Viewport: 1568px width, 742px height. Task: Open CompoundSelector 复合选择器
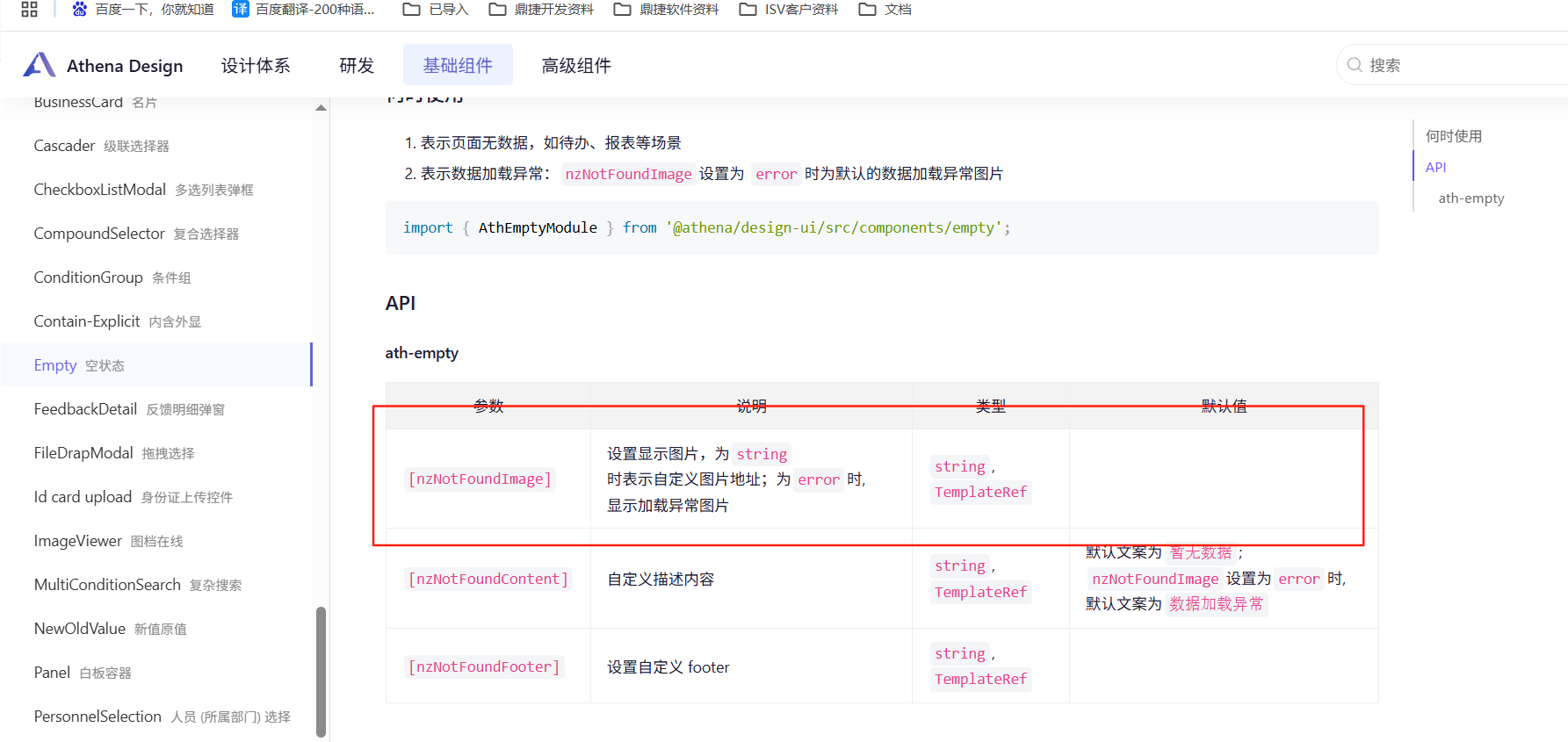[x=136, y=234]
